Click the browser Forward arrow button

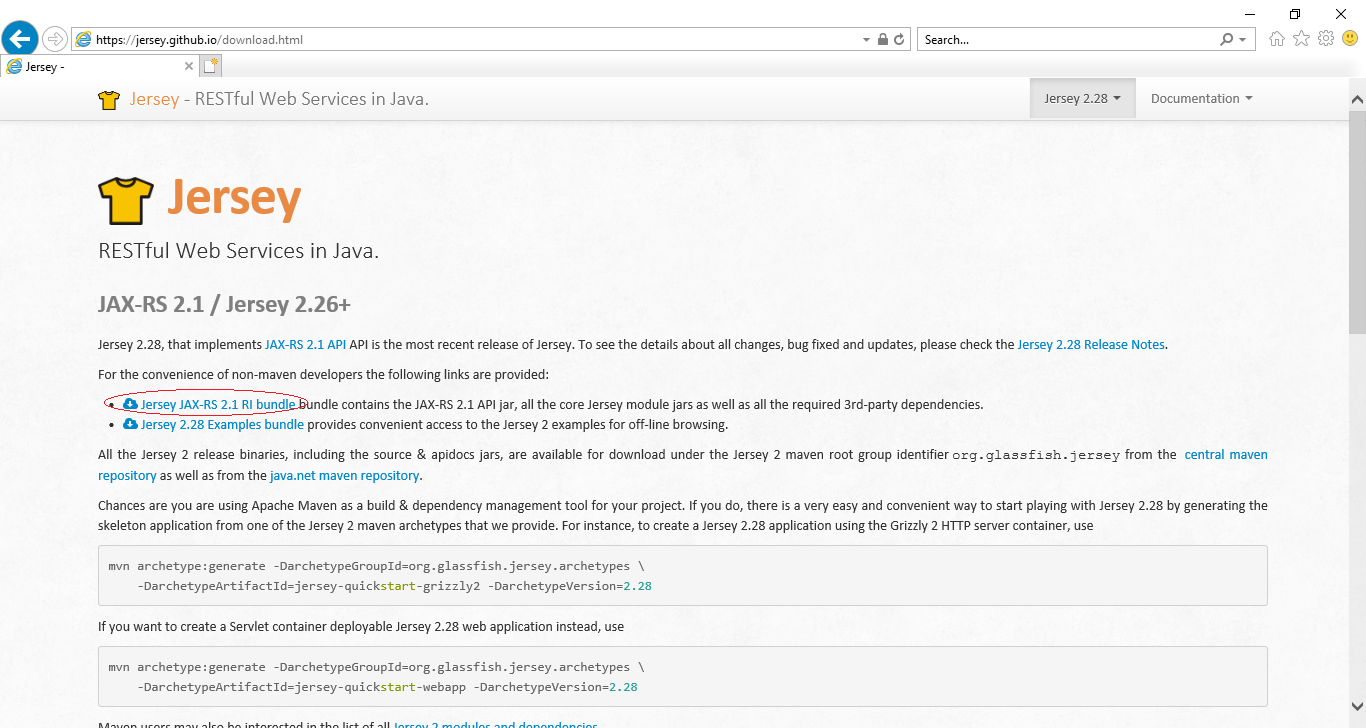(54, 39)
